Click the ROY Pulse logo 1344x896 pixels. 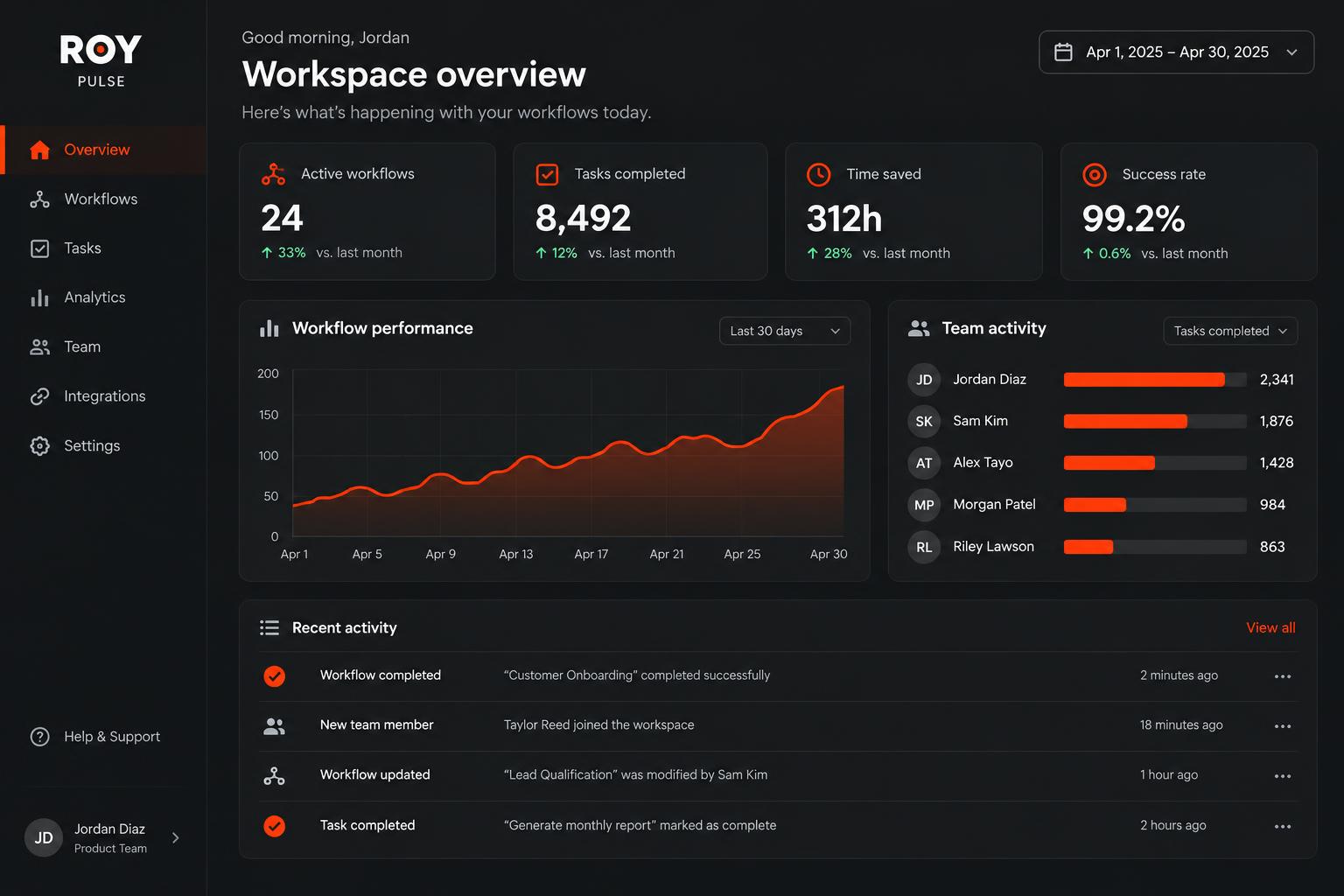click(101, 60)
